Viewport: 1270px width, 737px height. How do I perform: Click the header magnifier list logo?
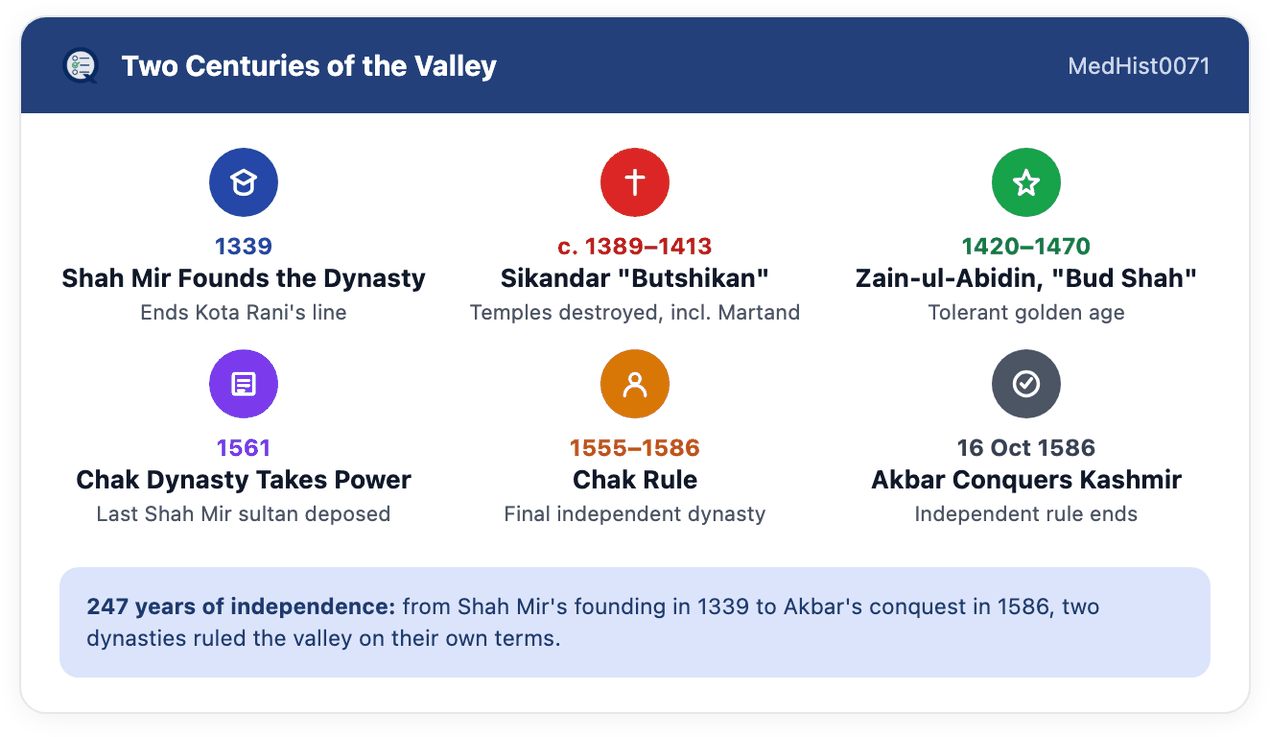(x=80, y=66)
